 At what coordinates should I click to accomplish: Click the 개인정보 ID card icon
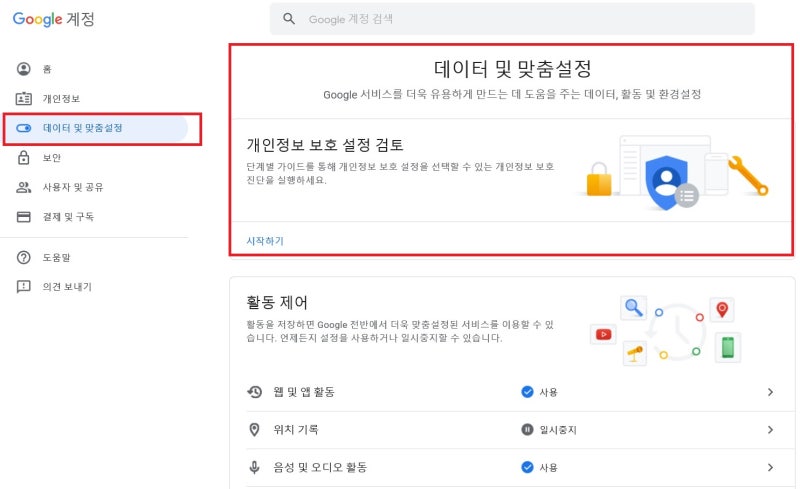point(23,99)
